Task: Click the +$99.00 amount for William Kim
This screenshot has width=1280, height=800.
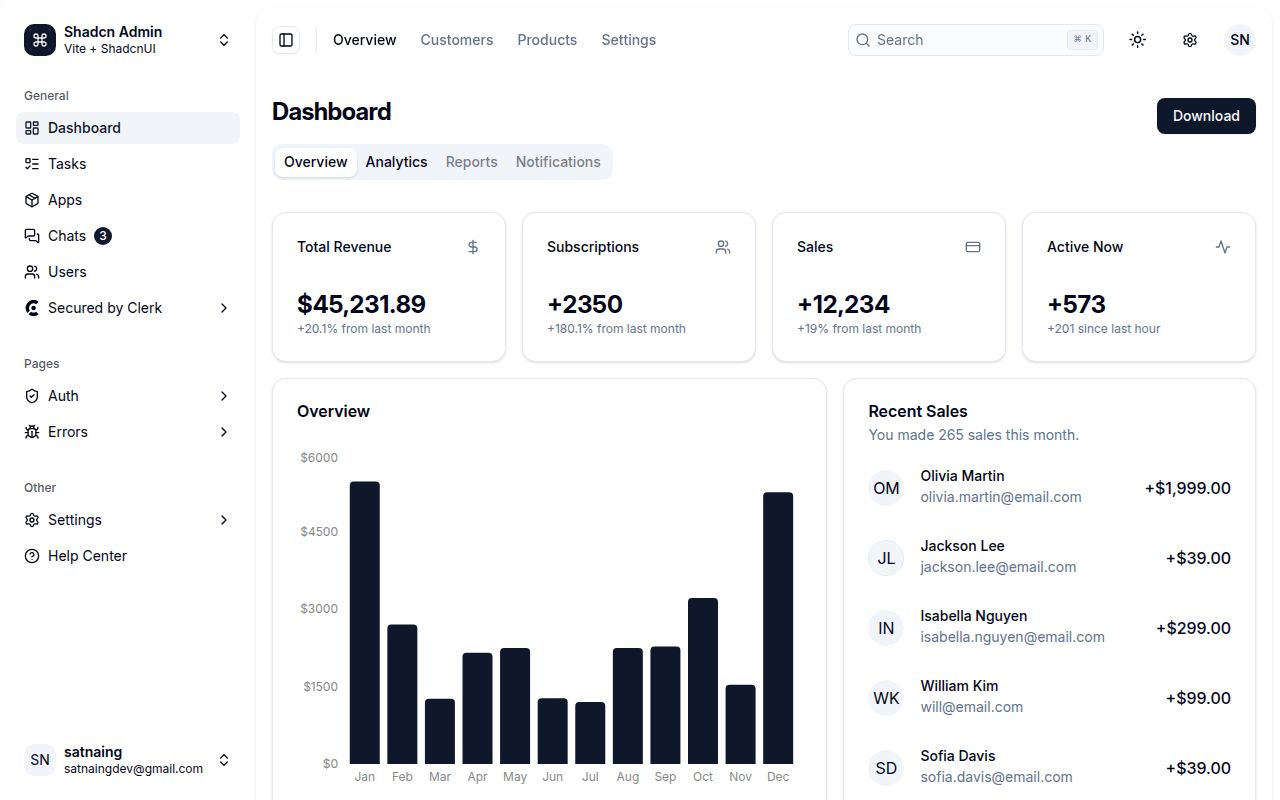Action: click(1198, 698)
